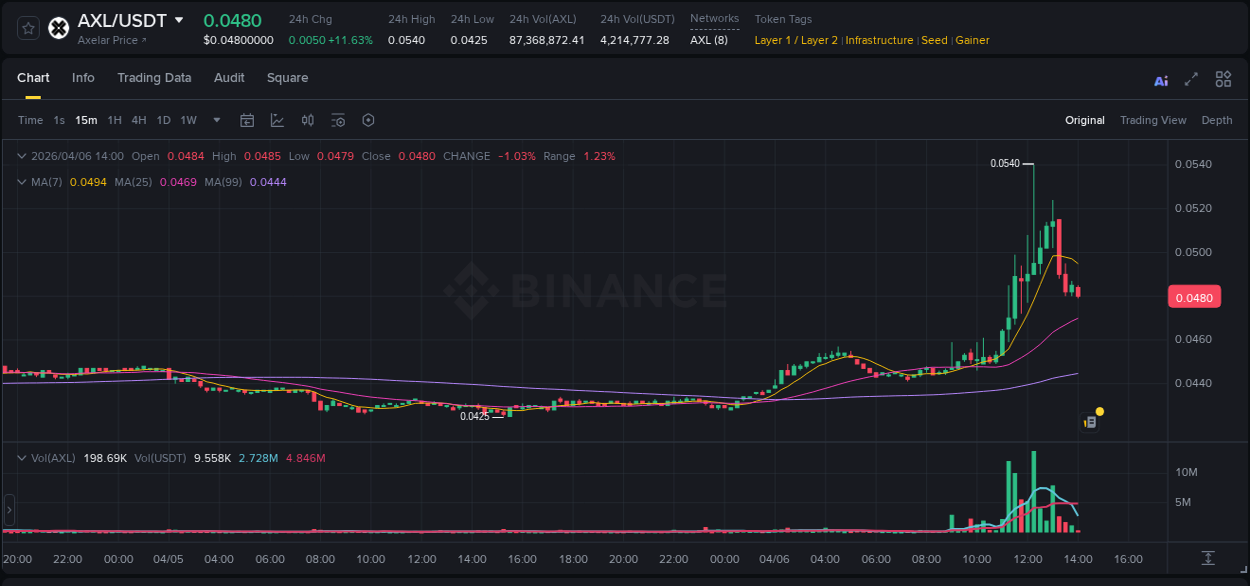Click the 0.0425 low price marker
Image resolution: width=1250 pixels, height=586 pixels.
point(475,416)
